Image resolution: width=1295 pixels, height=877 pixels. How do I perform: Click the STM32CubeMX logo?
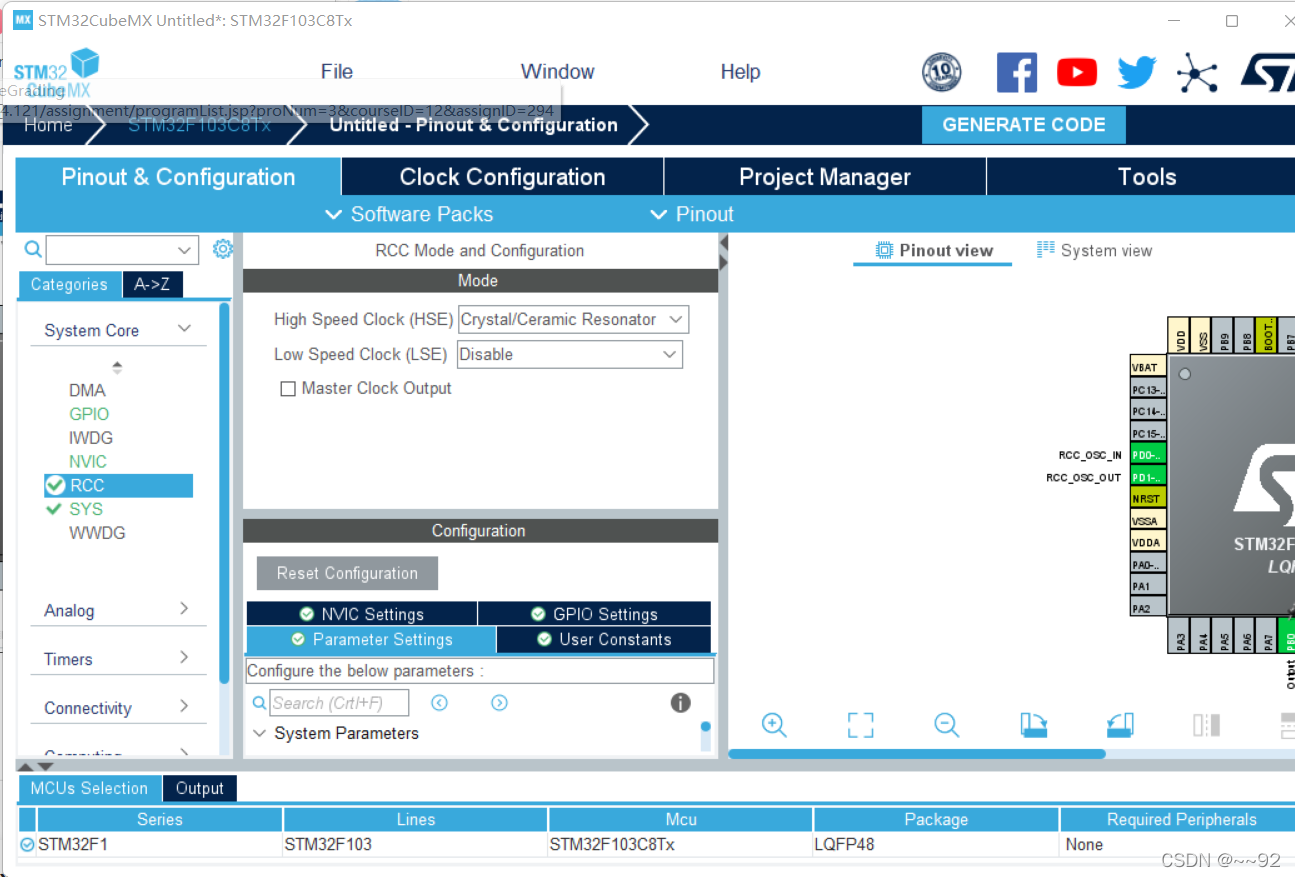(56, 73)
